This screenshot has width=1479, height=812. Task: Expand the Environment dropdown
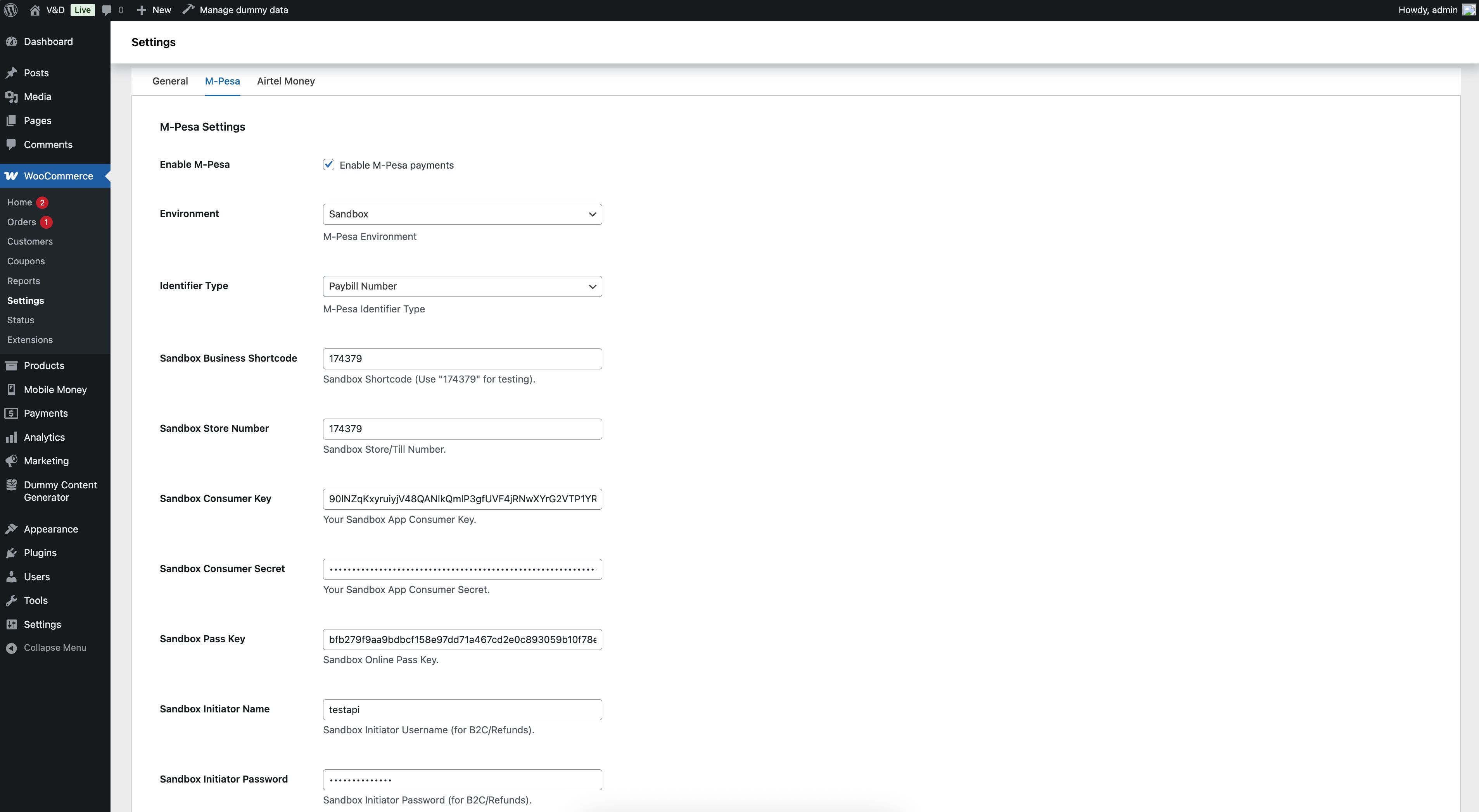point(461,214)
